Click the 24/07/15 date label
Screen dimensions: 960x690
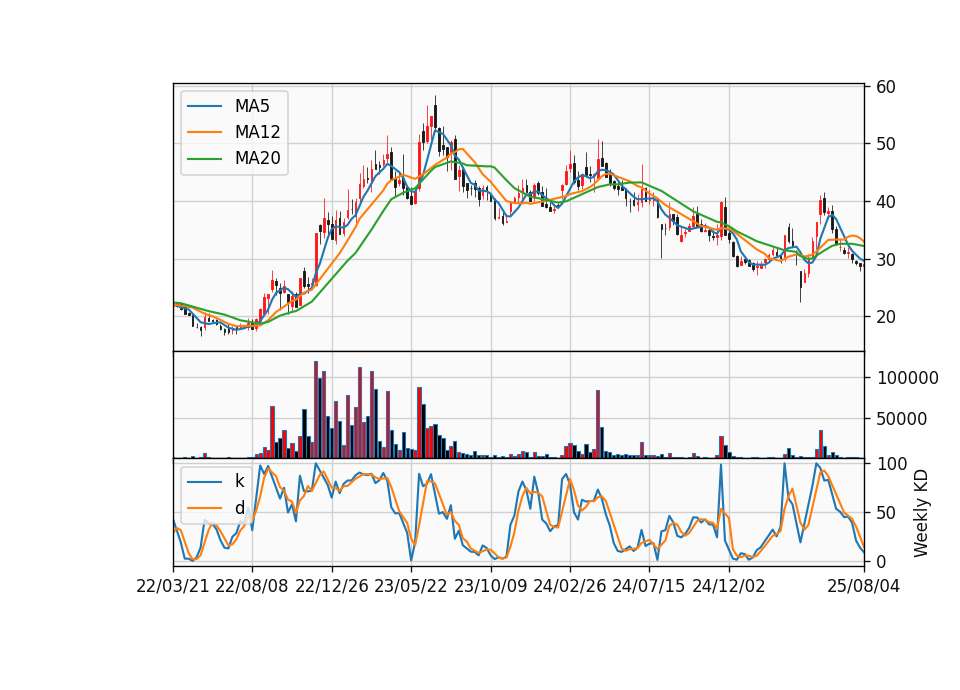point(649,586)
